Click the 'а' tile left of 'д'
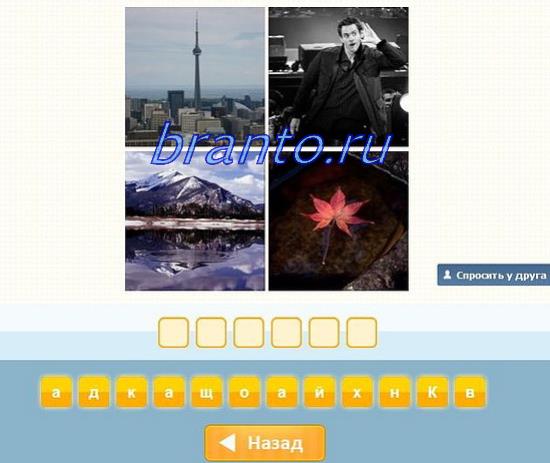This screenshot has height=463, width=550. pyautogui.click(x=56, y=392)
